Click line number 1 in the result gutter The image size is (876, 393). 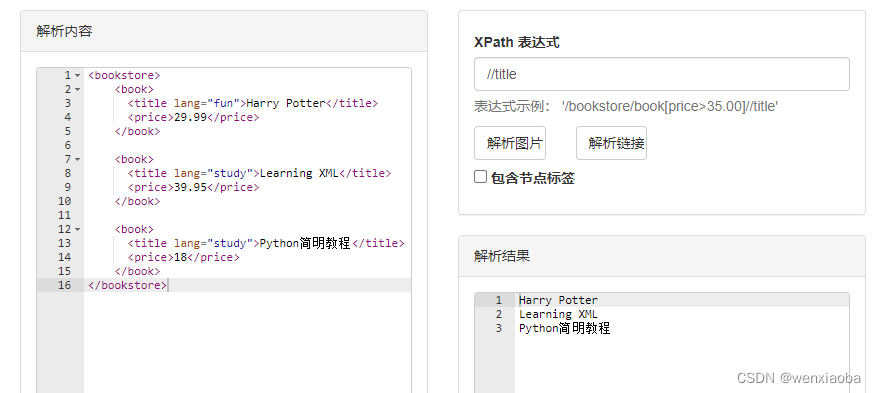[498, 300]
